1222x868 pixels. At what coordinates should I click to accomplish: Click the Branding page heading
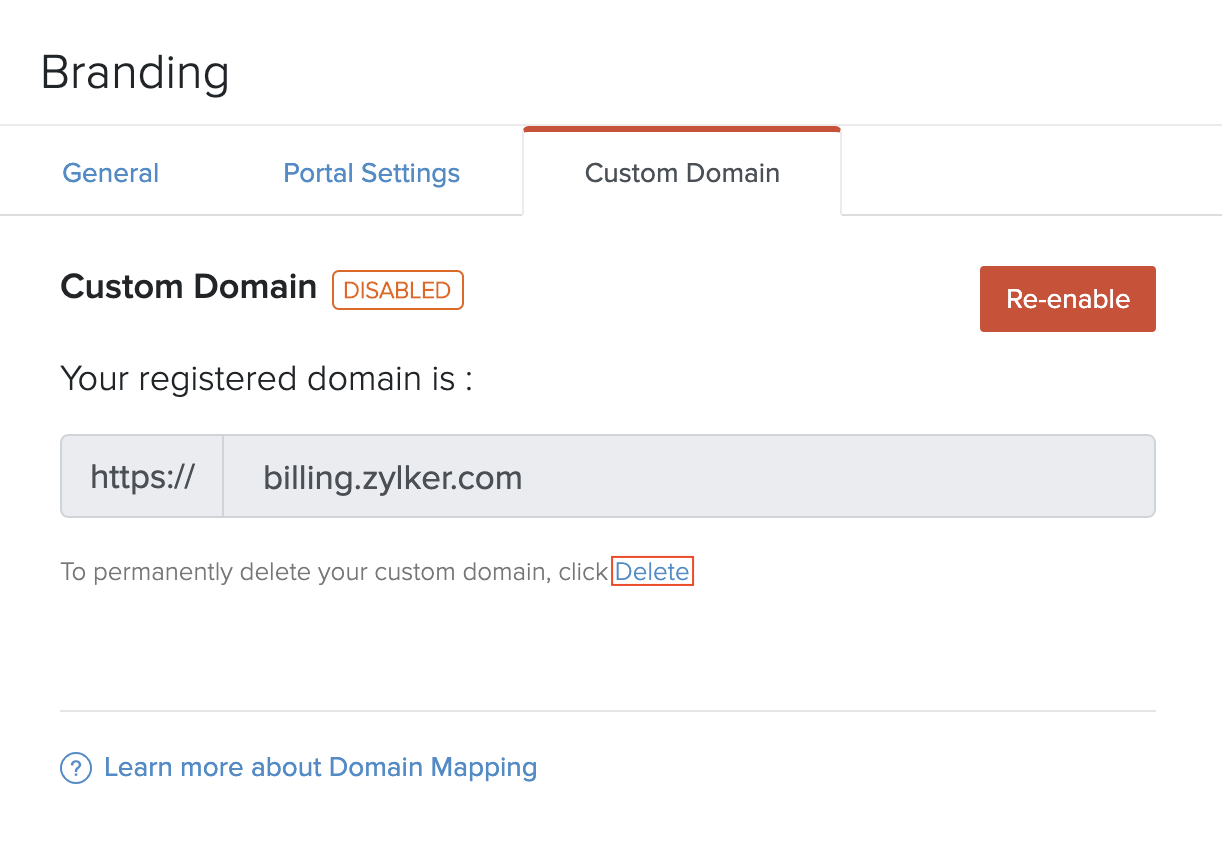pyautogui.click(x=136, y=72)
